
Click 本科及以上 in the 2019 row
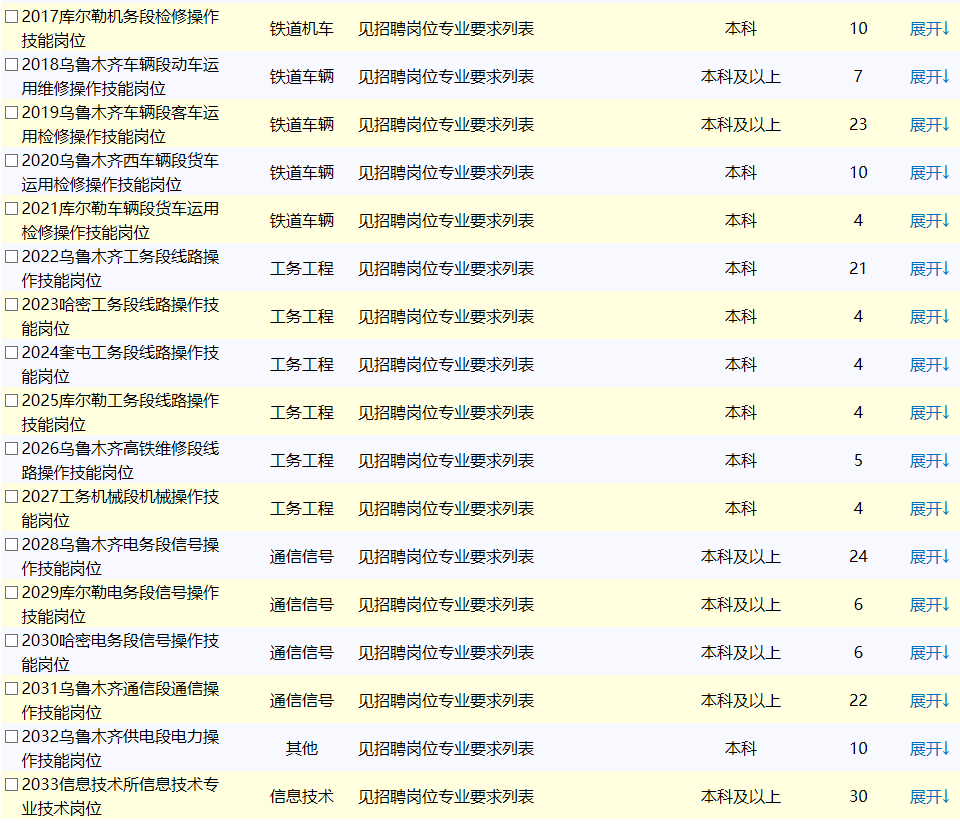point(741,125)
